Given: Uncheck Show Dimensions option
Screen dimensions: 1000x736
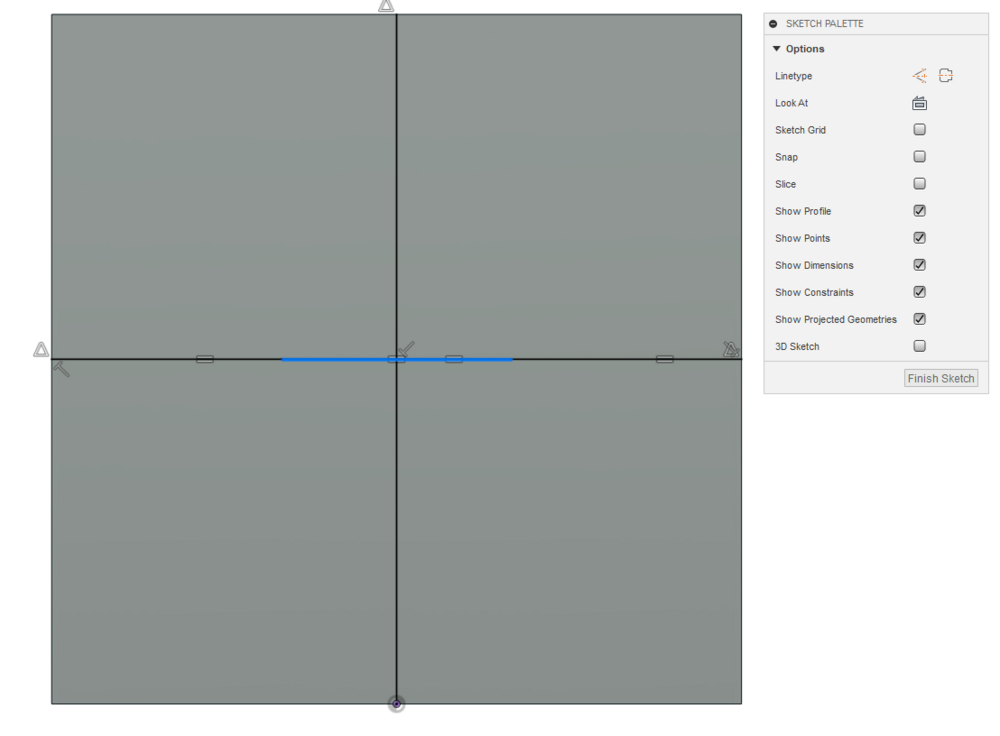Looking at the screenshot, I should click(919, 265).
